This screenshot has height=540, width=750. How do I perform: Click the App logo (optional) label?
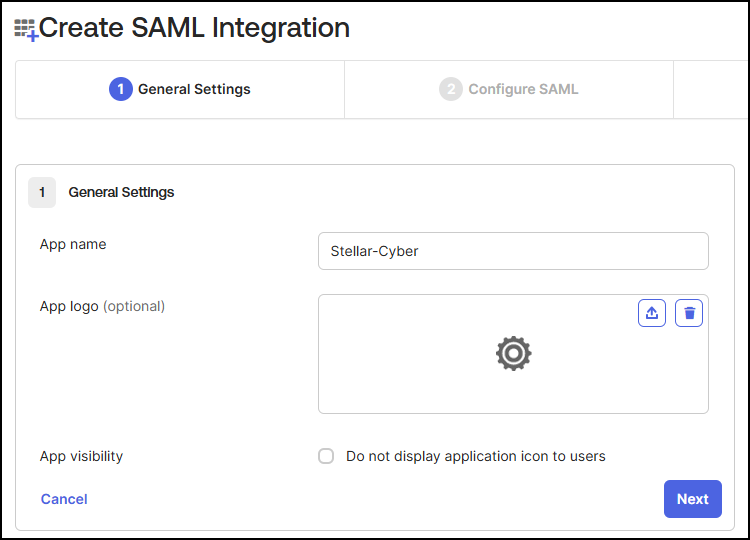102,306
